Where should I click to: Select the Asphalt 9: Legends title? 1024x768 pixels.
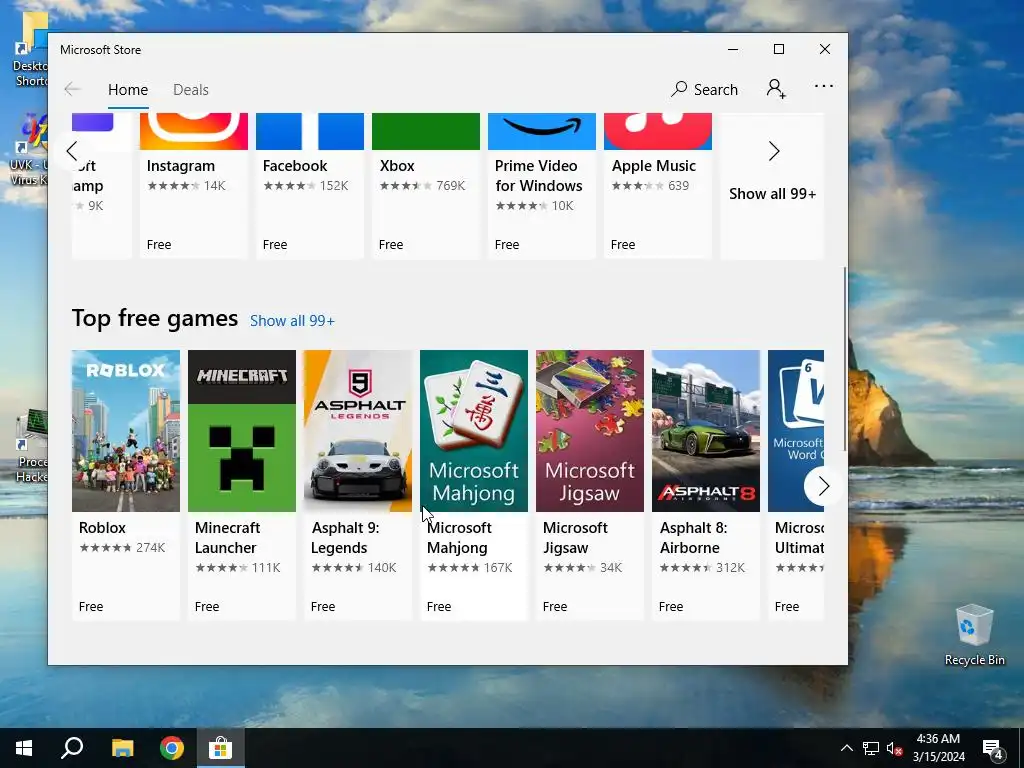coord(345,537)
